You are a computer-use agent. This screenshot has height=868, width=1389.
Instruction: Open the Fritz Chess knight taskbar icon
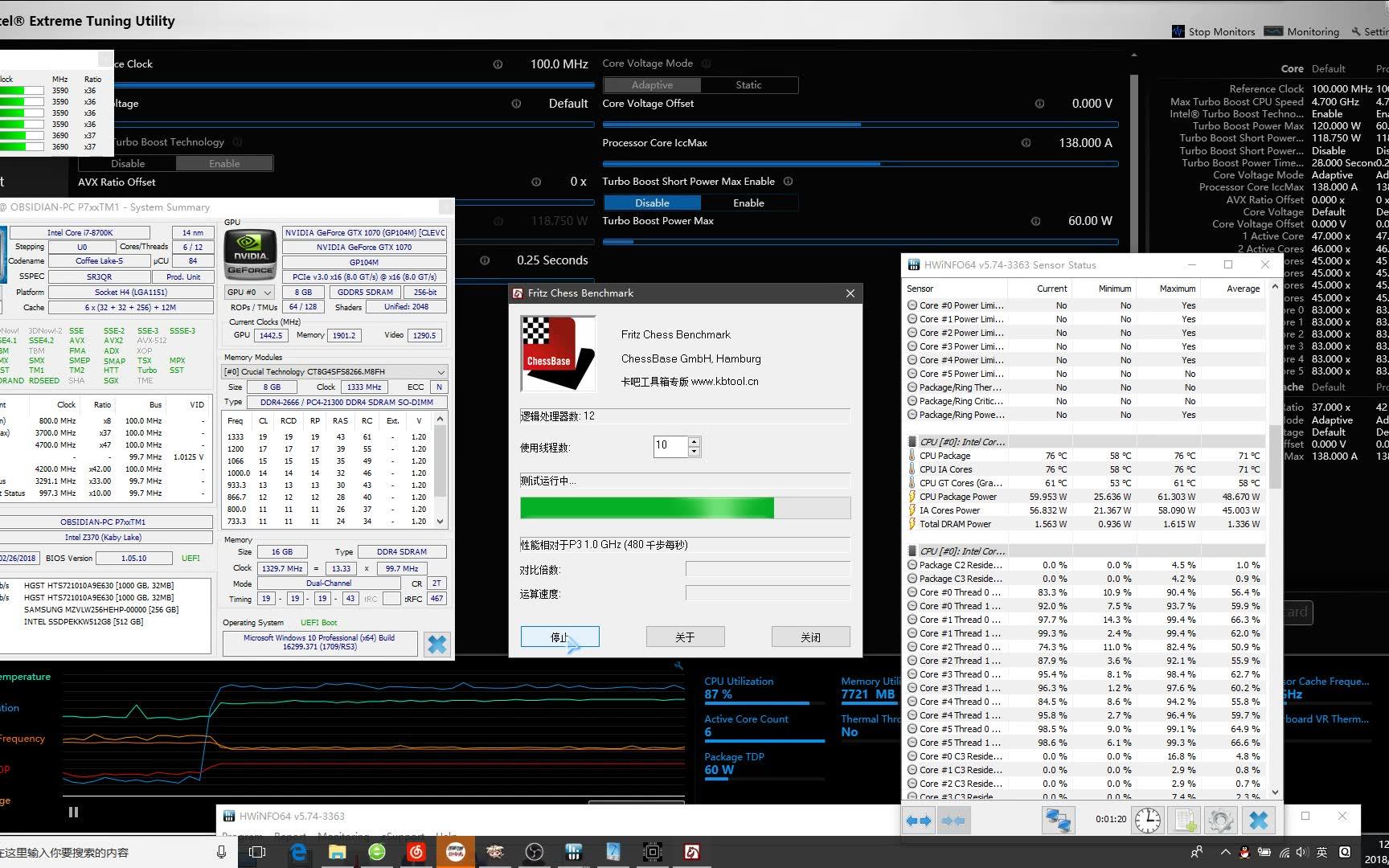[691, 852]
